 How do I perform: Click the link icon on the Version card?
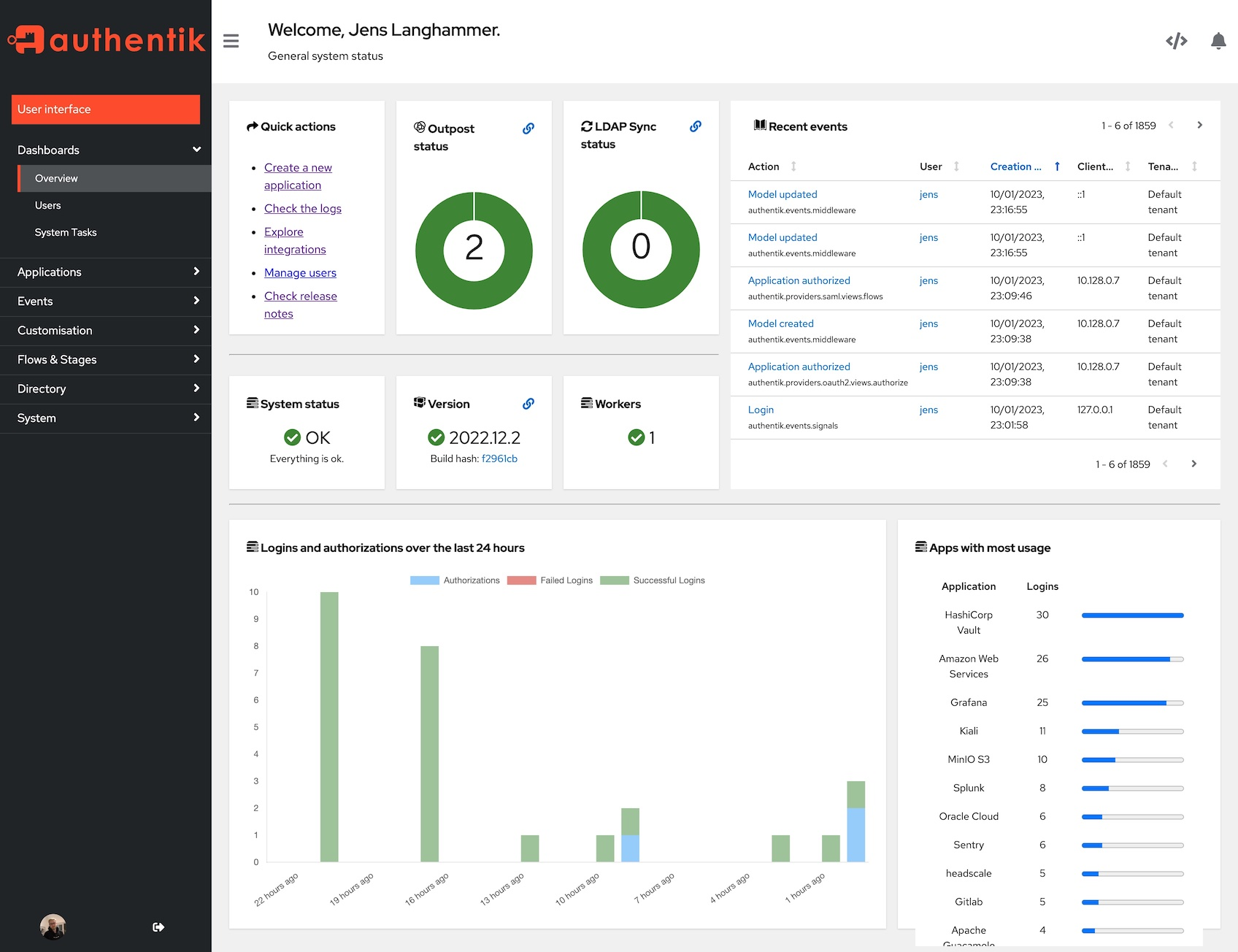(x=528, y=403)
